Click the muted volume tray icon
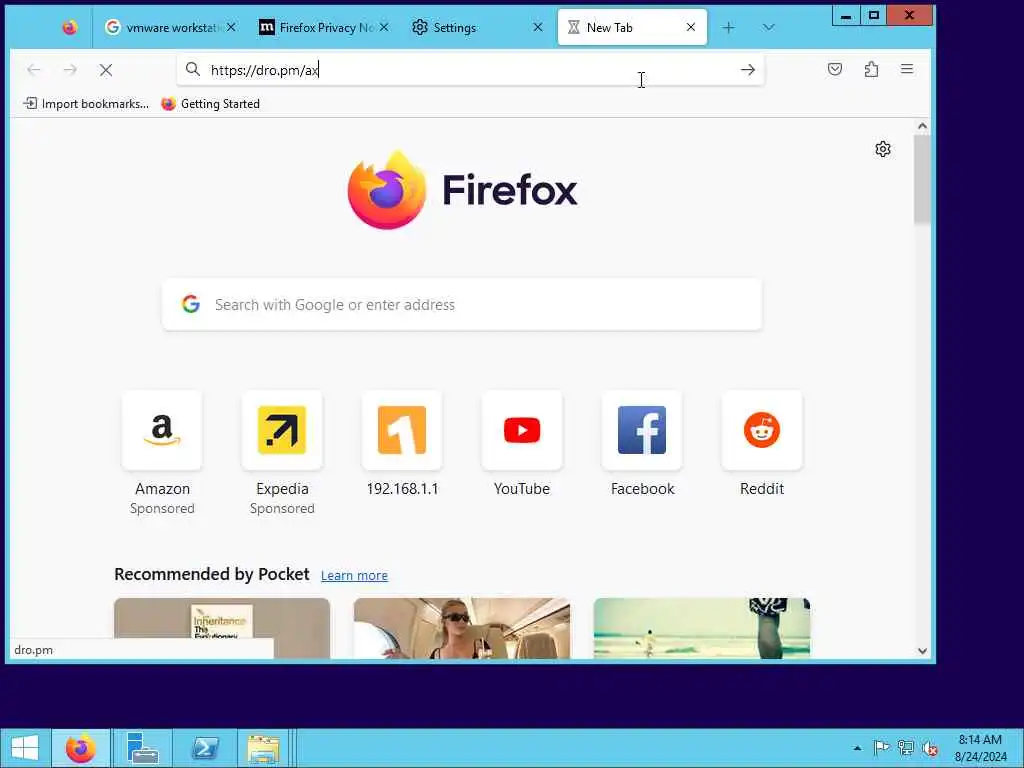 pyautogui.click(x=929, y=748)
